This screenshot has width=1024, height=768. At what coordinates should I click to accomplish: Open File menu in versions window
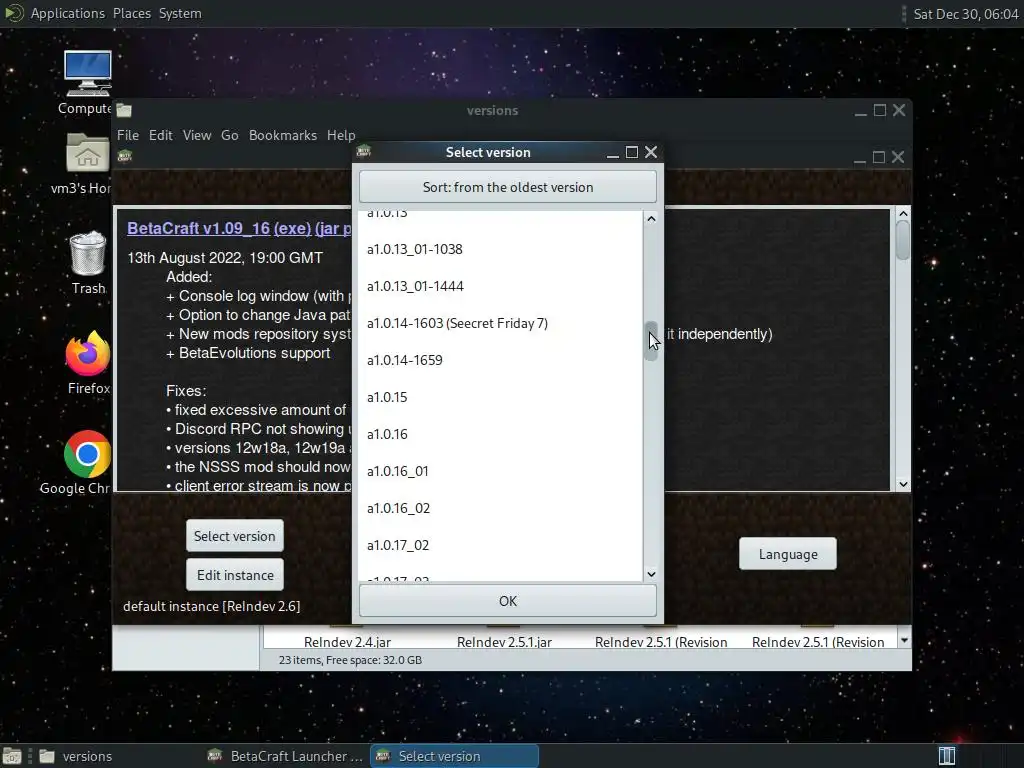click(127, 135)
